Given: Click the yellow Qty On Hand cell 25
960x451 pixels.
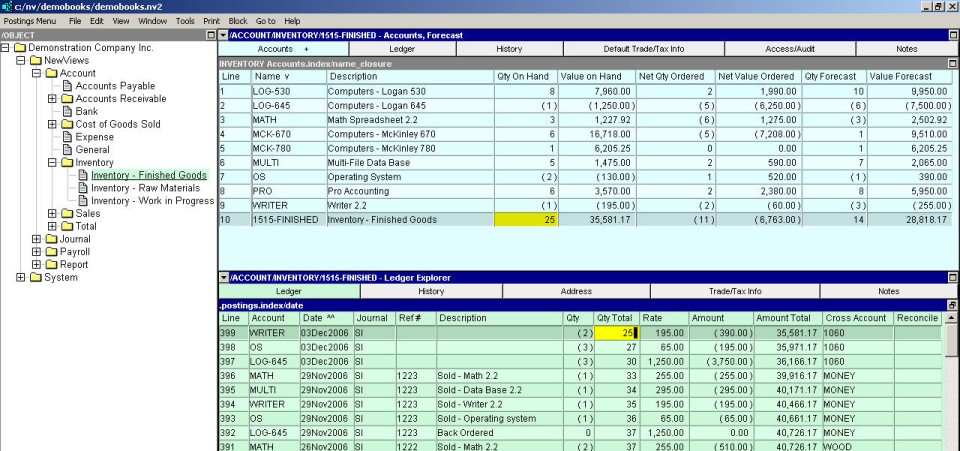Looking at the screenshot, I should point(525,219).
